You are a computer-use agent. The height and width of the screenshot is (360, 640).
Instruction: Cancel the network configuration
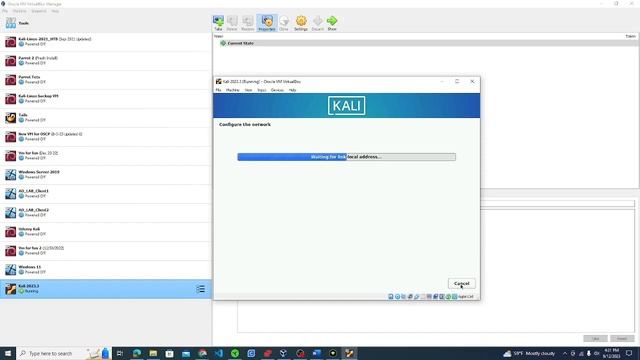coord(462,284)
